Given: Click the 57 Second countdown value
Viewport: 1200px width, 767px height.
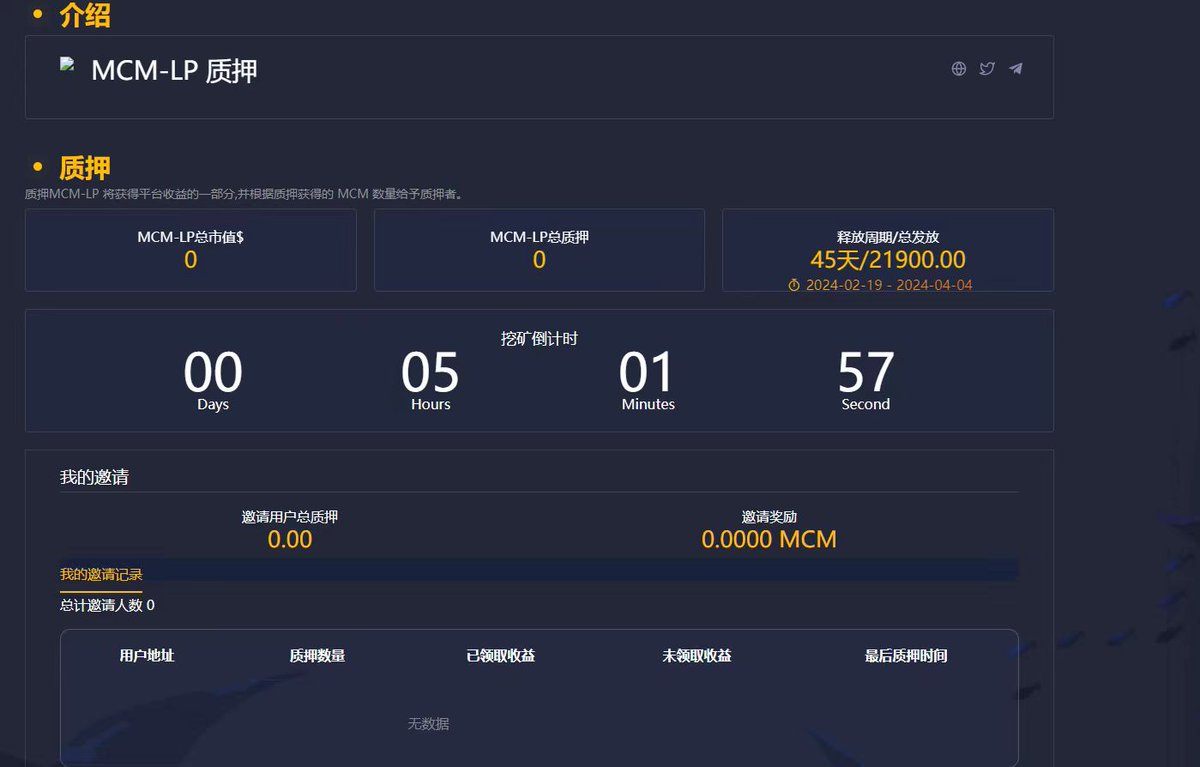Looking at the screenshot, I should pos(866,372).
